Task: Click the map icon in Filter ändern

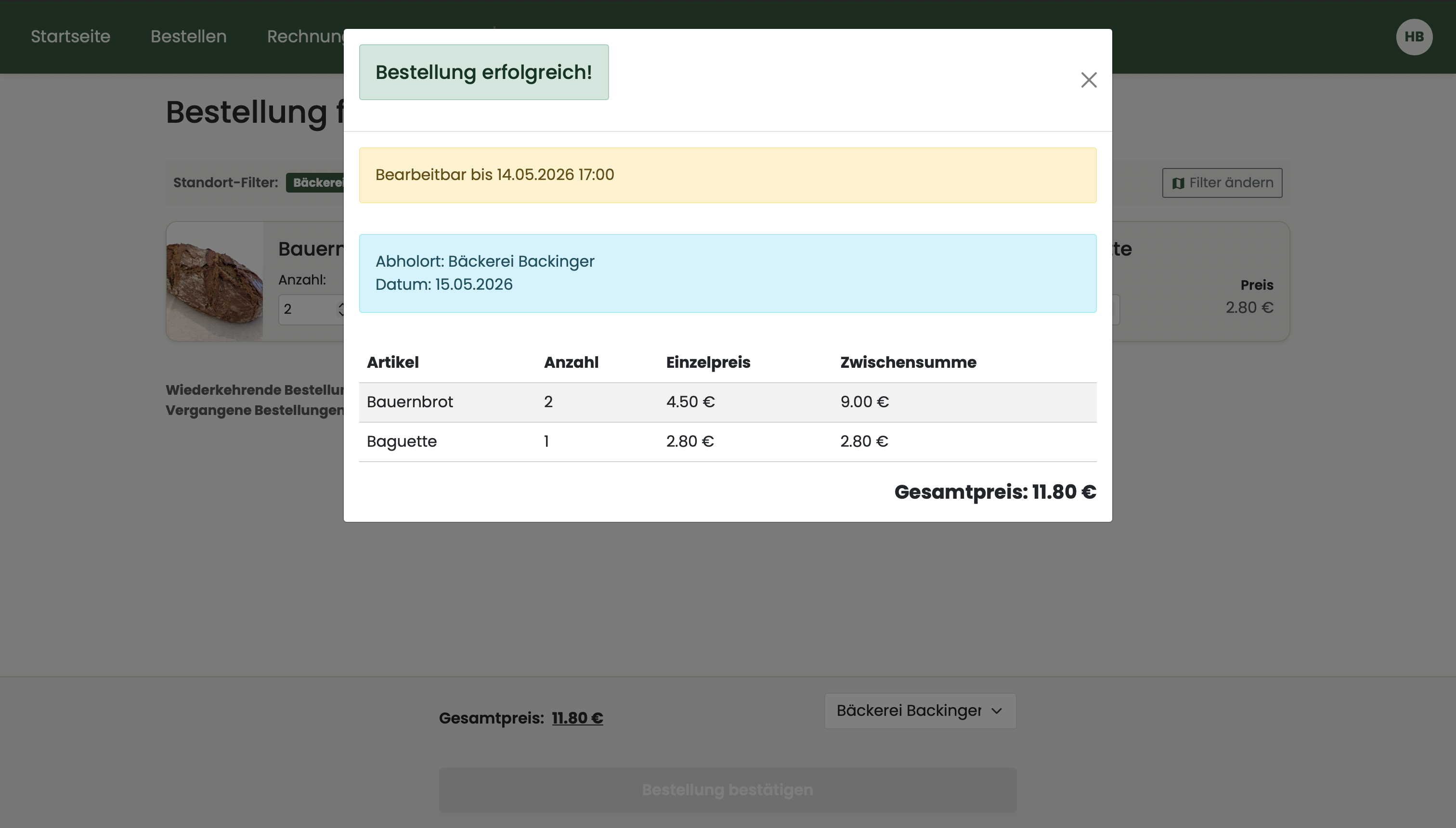Action: pos(1178,183)
